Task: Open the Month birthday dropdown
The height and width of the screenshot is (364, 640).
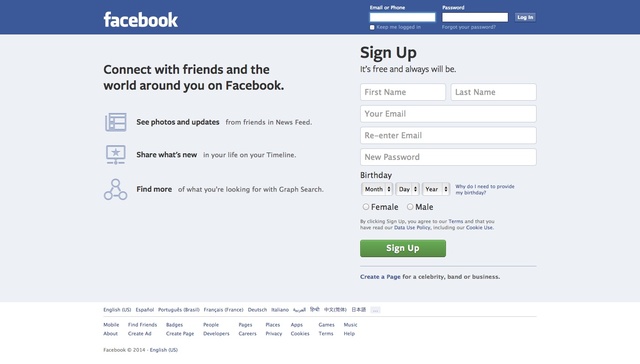Action: click(377, 189)
